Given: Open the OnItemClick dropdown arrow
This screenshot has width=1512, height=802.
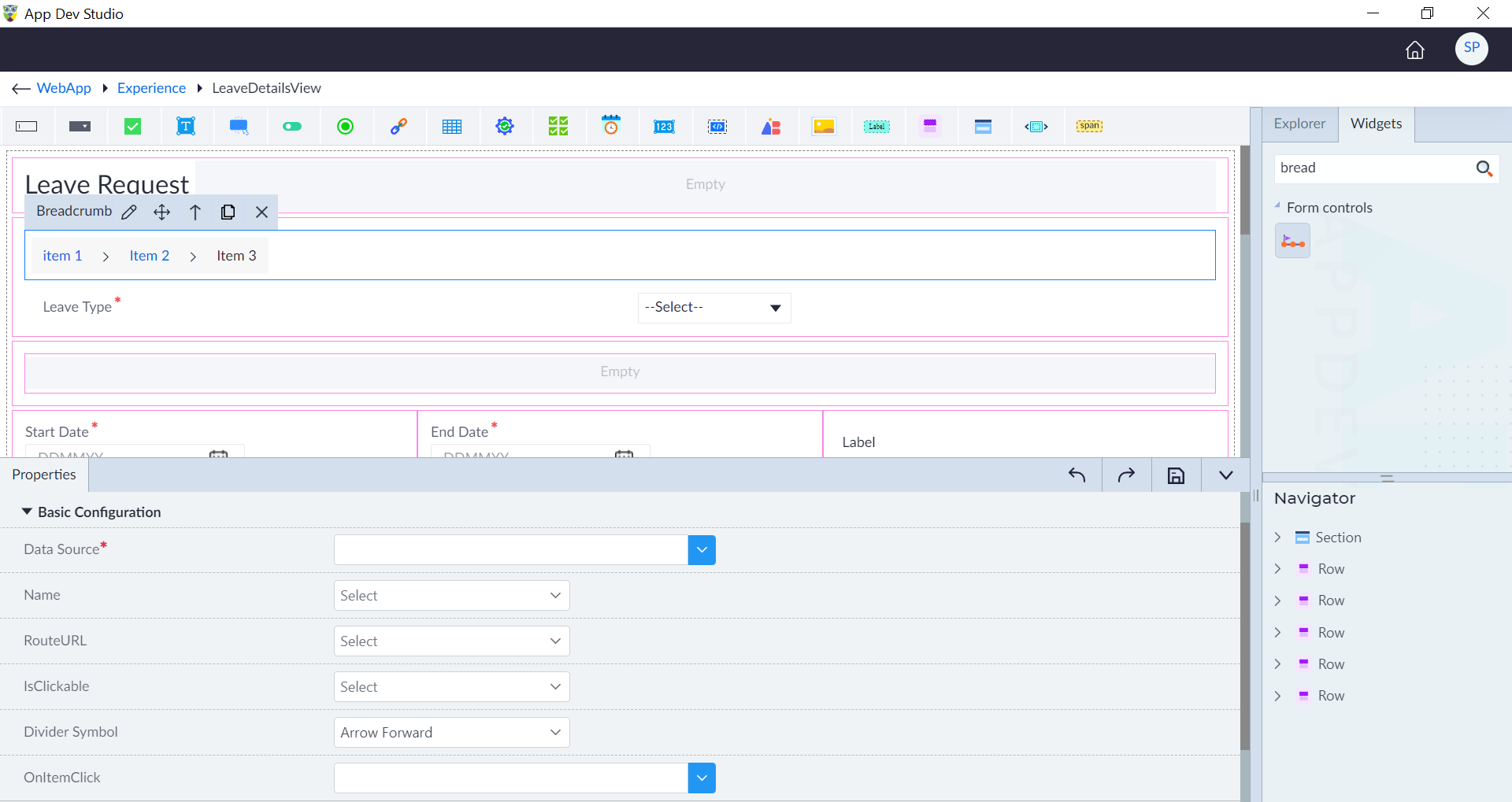Looking at the screenshot, I should coord(702,778).
